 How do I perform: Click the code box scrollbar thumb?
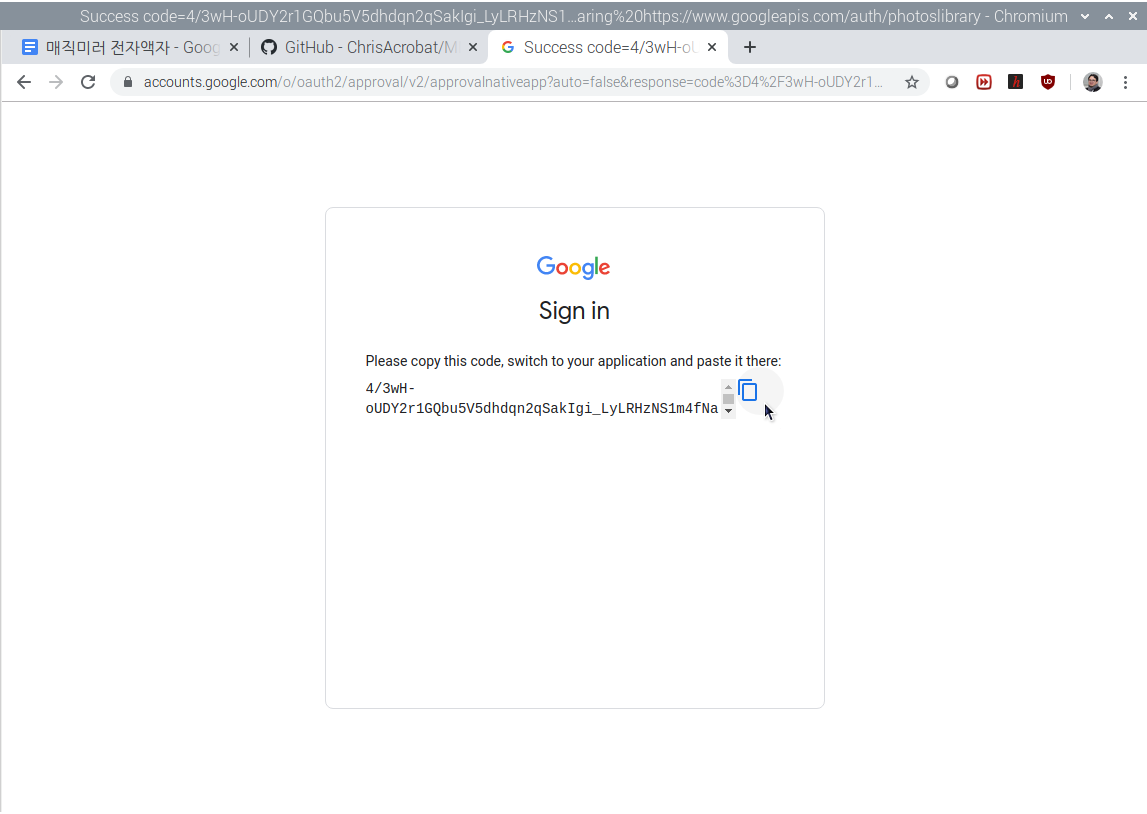(728, 399)
